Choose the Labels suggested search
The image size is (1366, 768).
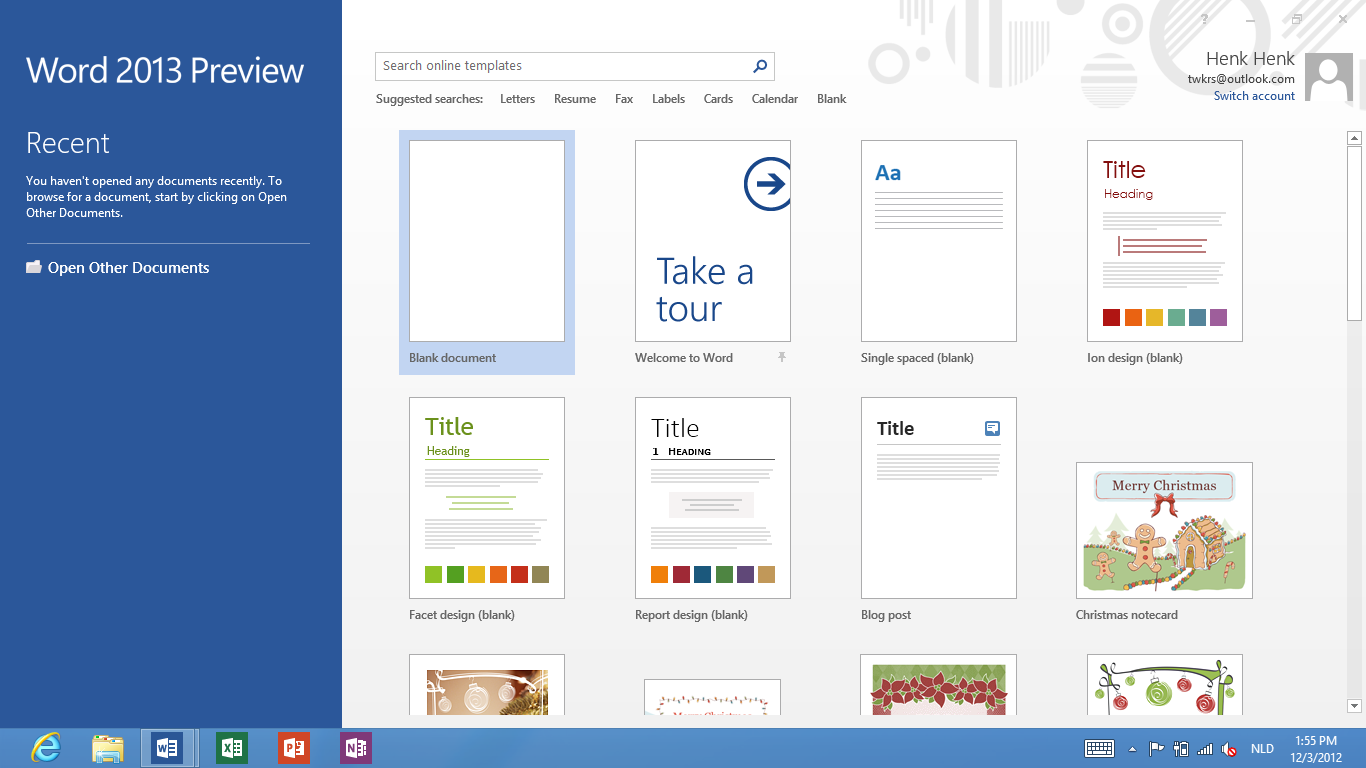(x=668, y=99)
